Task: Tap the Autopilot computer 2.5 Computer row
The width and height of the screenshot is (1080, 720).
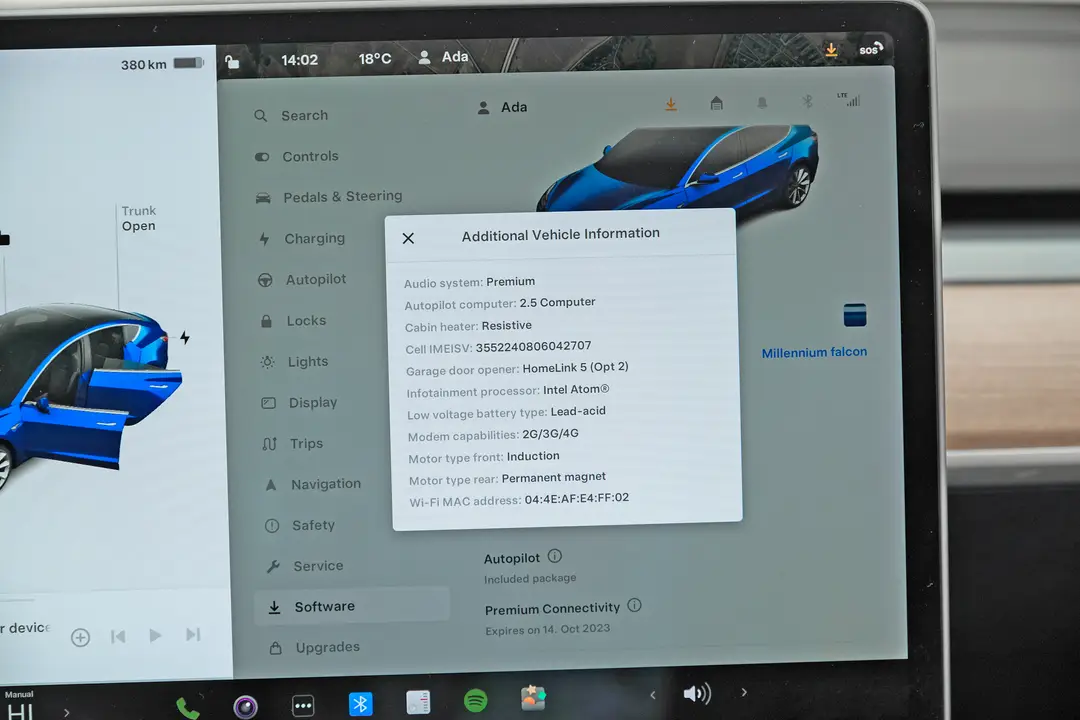Action: click(x=500, y=303)
